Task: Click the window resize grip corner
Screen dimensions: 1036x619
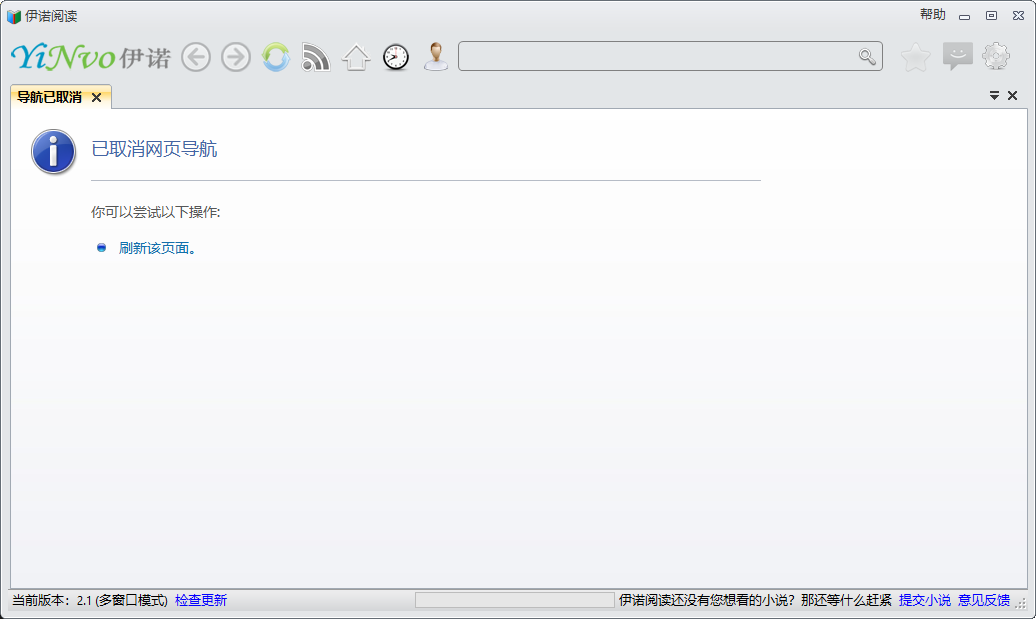Action: point(1021,603)
